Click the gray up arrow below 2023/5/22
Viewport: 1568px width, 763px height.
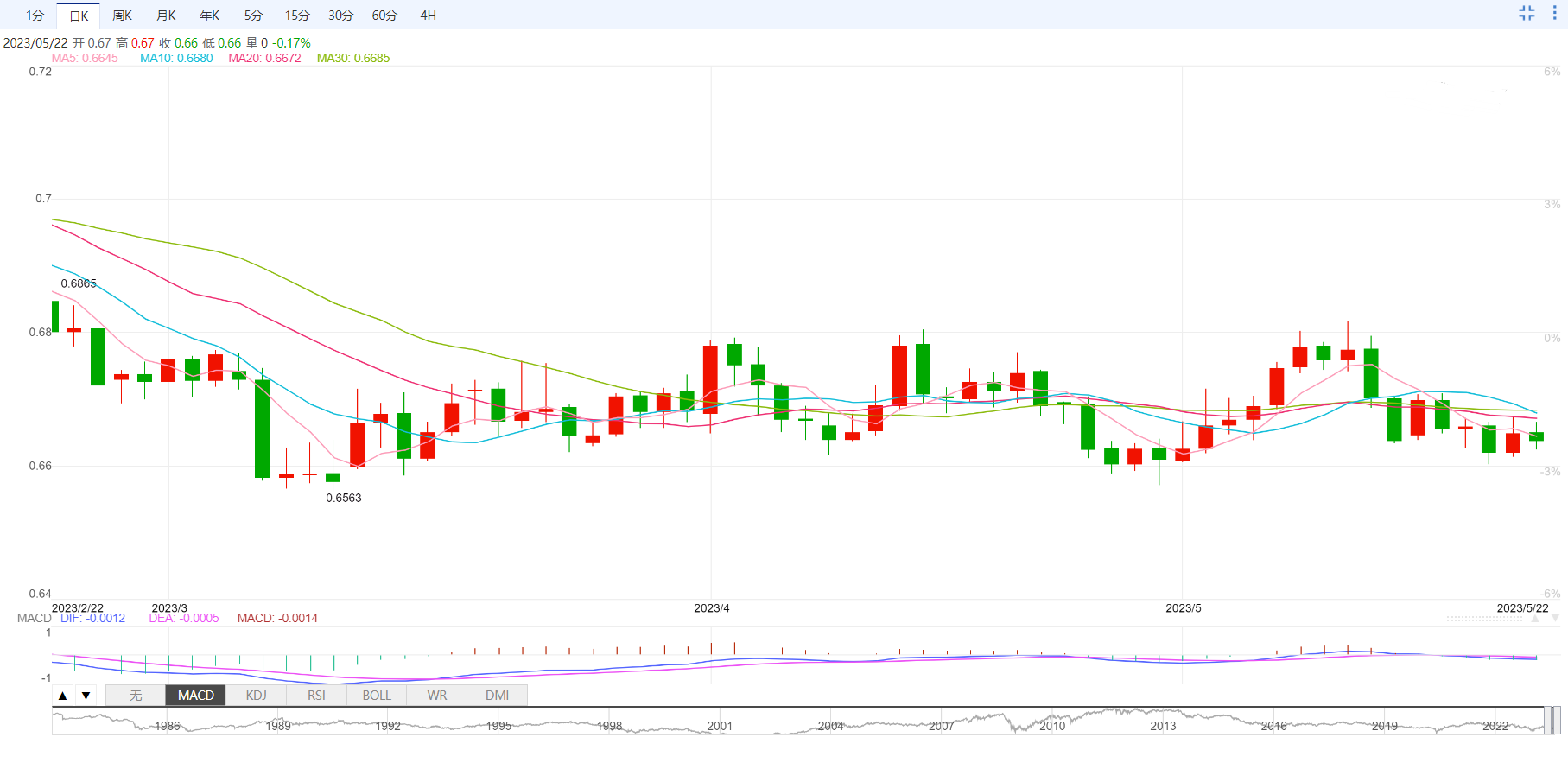(1535, 619)
